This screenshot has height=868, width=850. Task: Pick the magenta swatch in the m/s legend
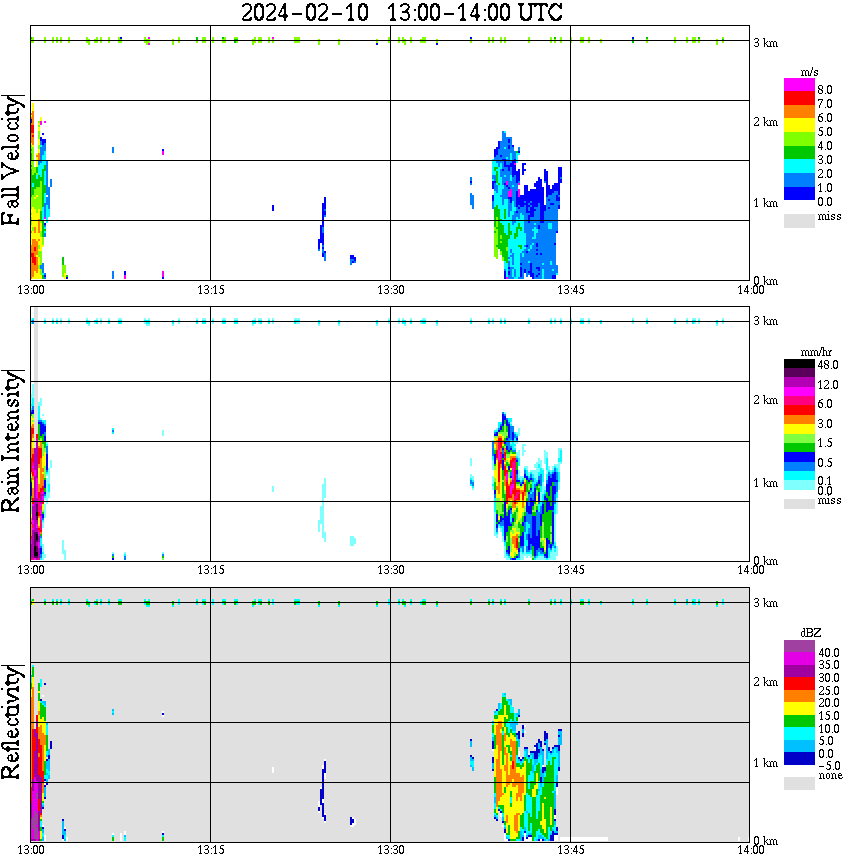[799, 84]
